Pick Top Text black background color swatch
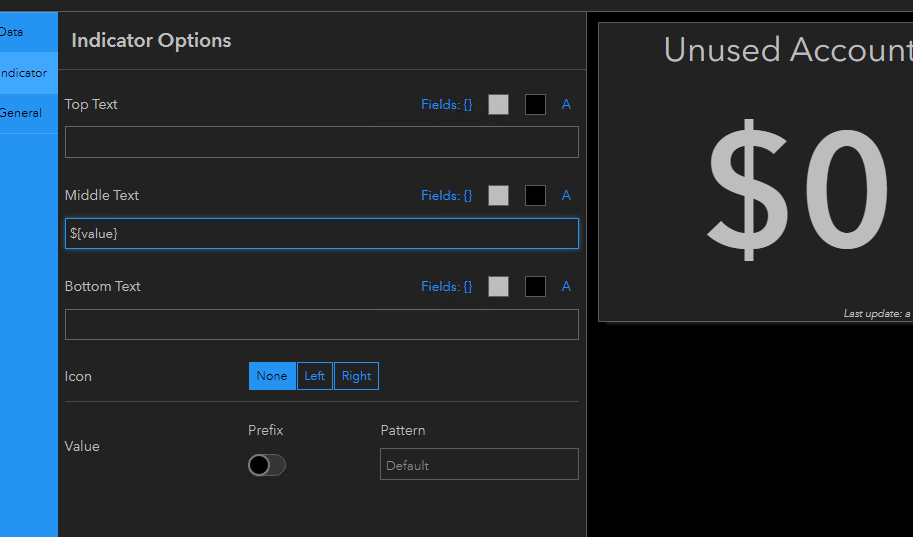 [535, 104]
